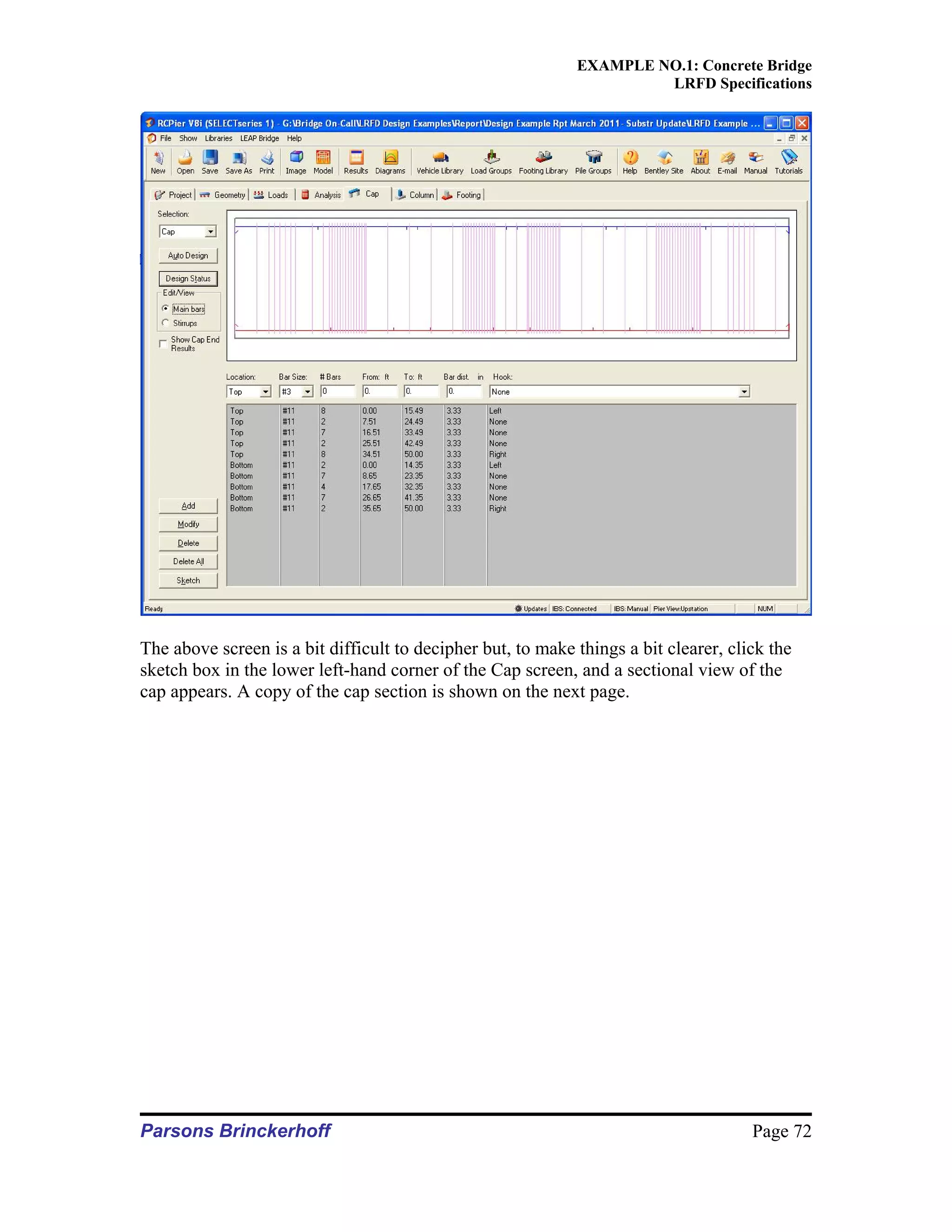Click the New toolbar icon
This screenshot has height=1232, width=952.
pos(159,162)
